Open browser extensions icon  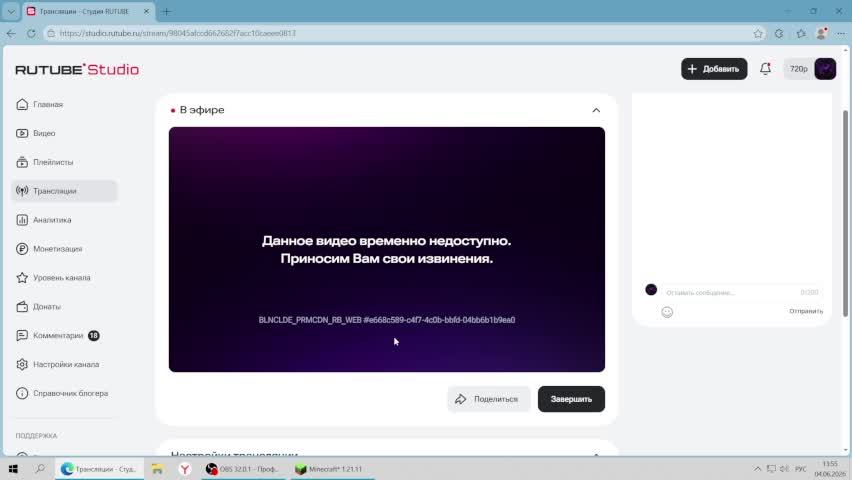779,34
